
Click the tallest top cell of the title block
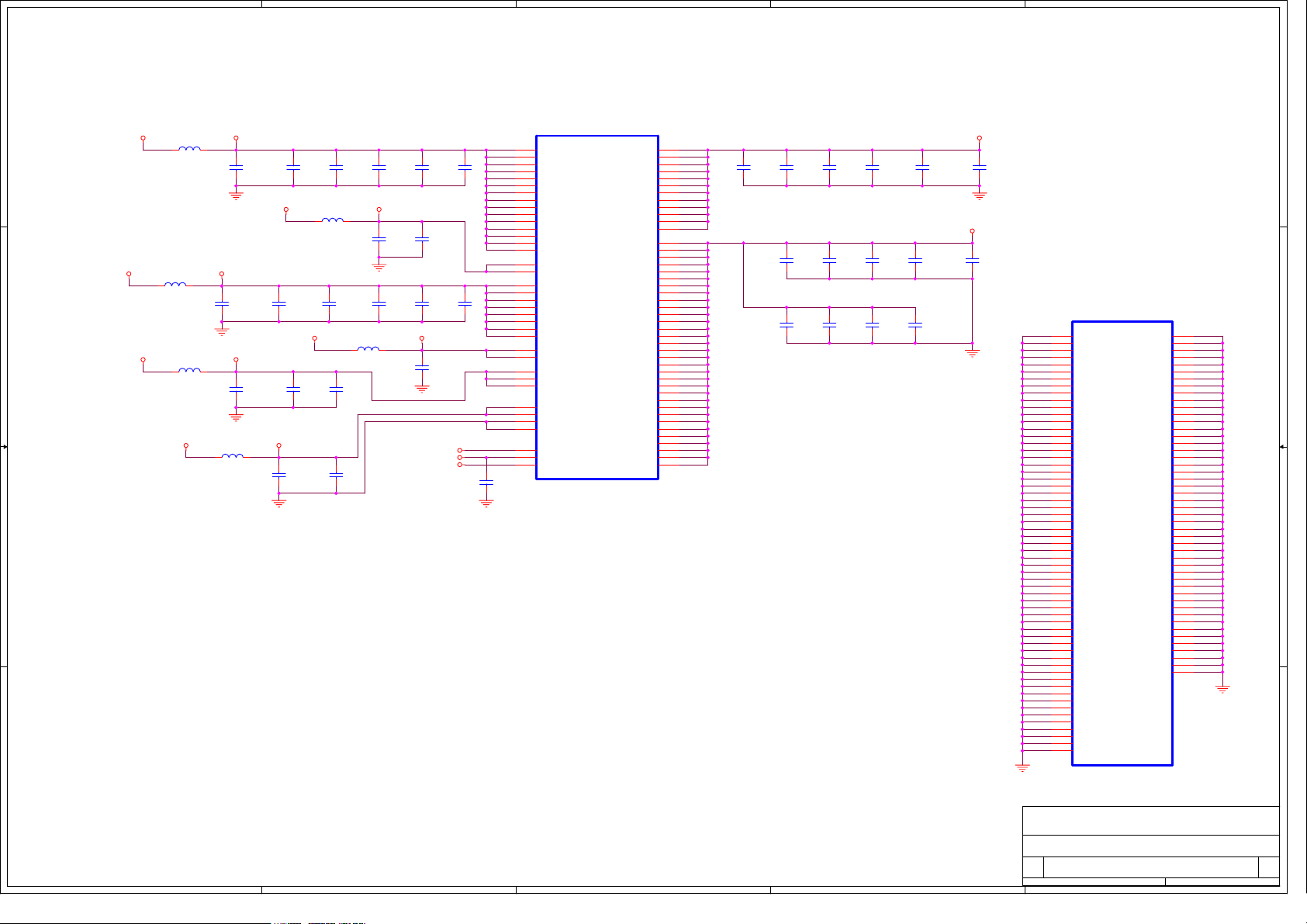point(1151,821)
